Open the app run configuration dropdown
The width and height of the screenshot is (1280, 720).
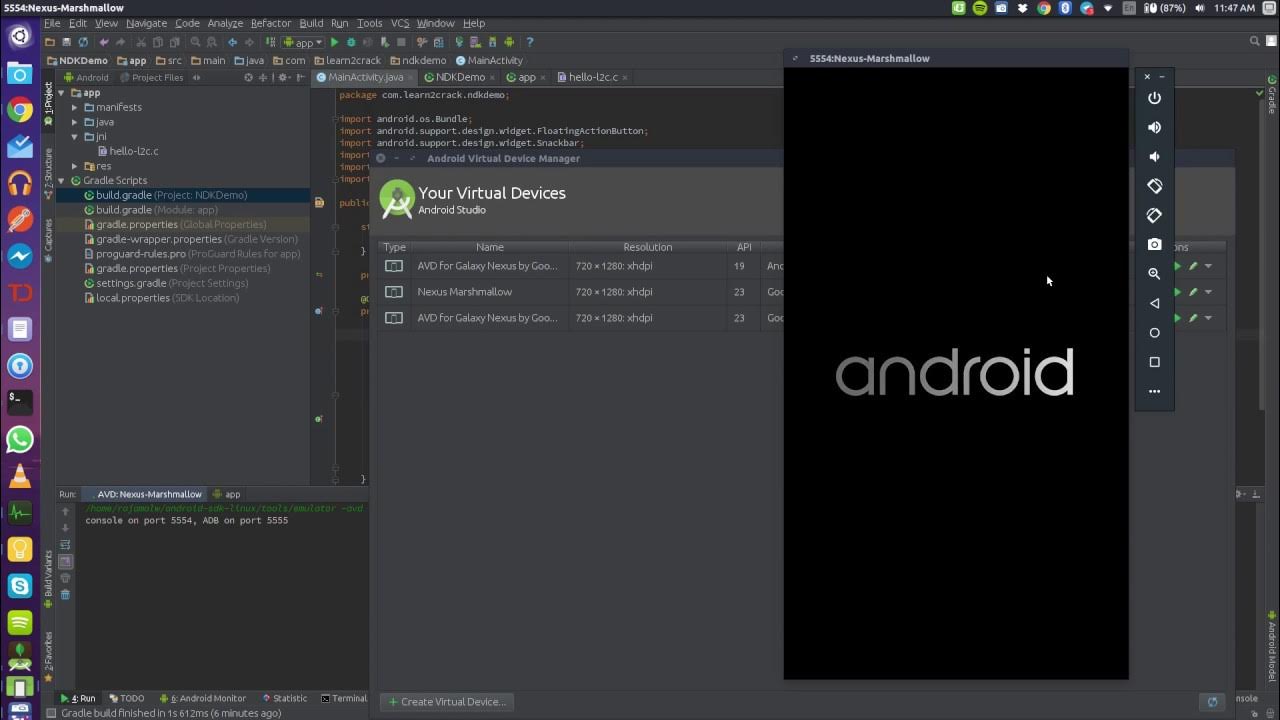click(304, 42)
